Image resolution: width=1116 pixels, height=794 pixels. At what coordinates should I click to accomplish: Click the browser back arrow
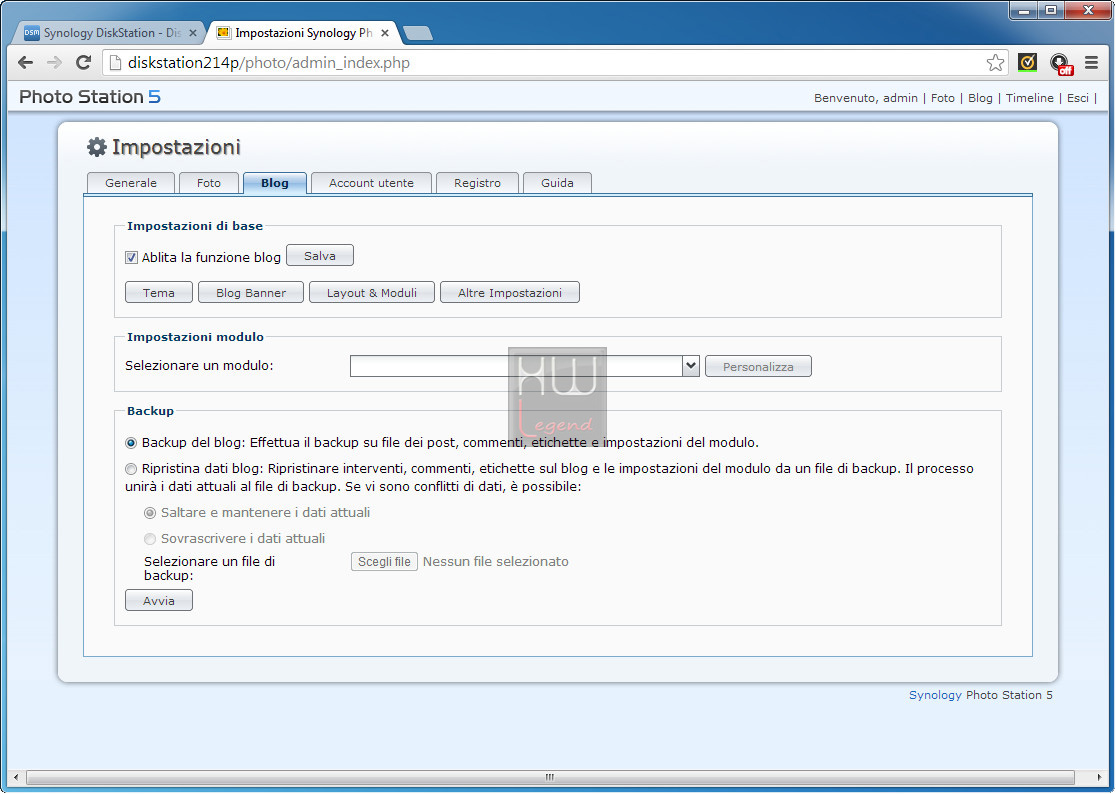click(26, 63)
